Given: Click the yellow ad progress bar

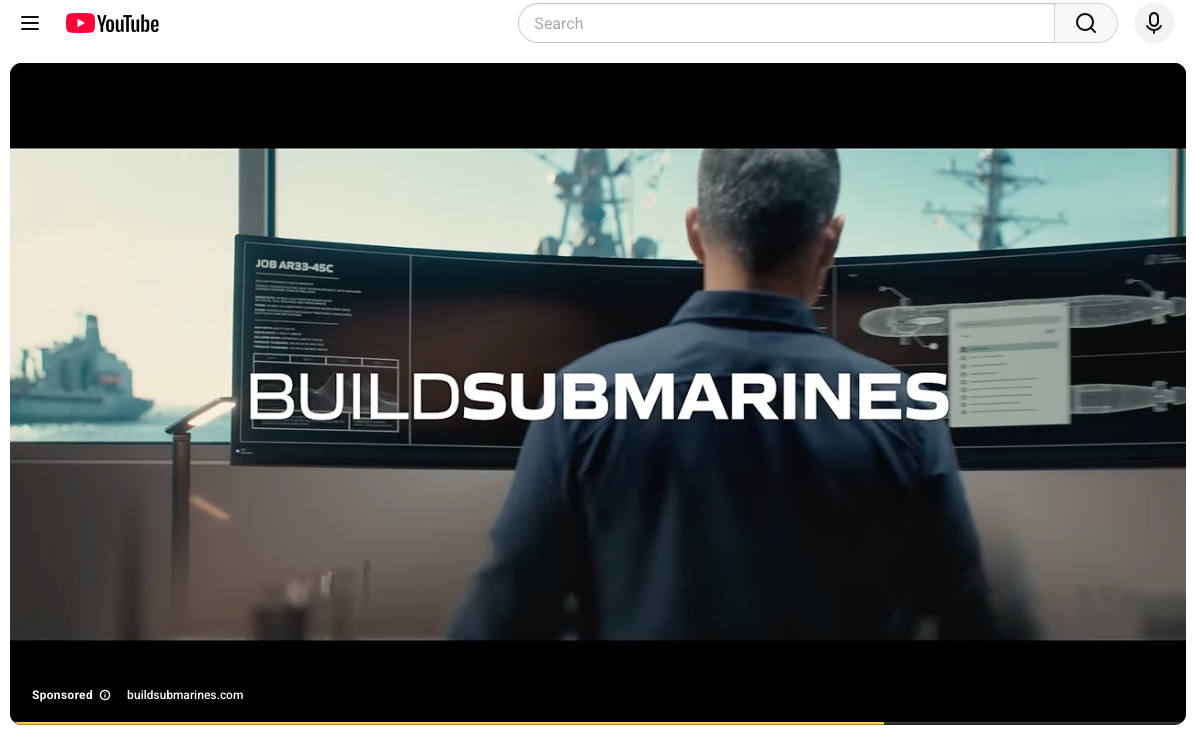Looking at the screenshot, I should (x=447, y=722).
